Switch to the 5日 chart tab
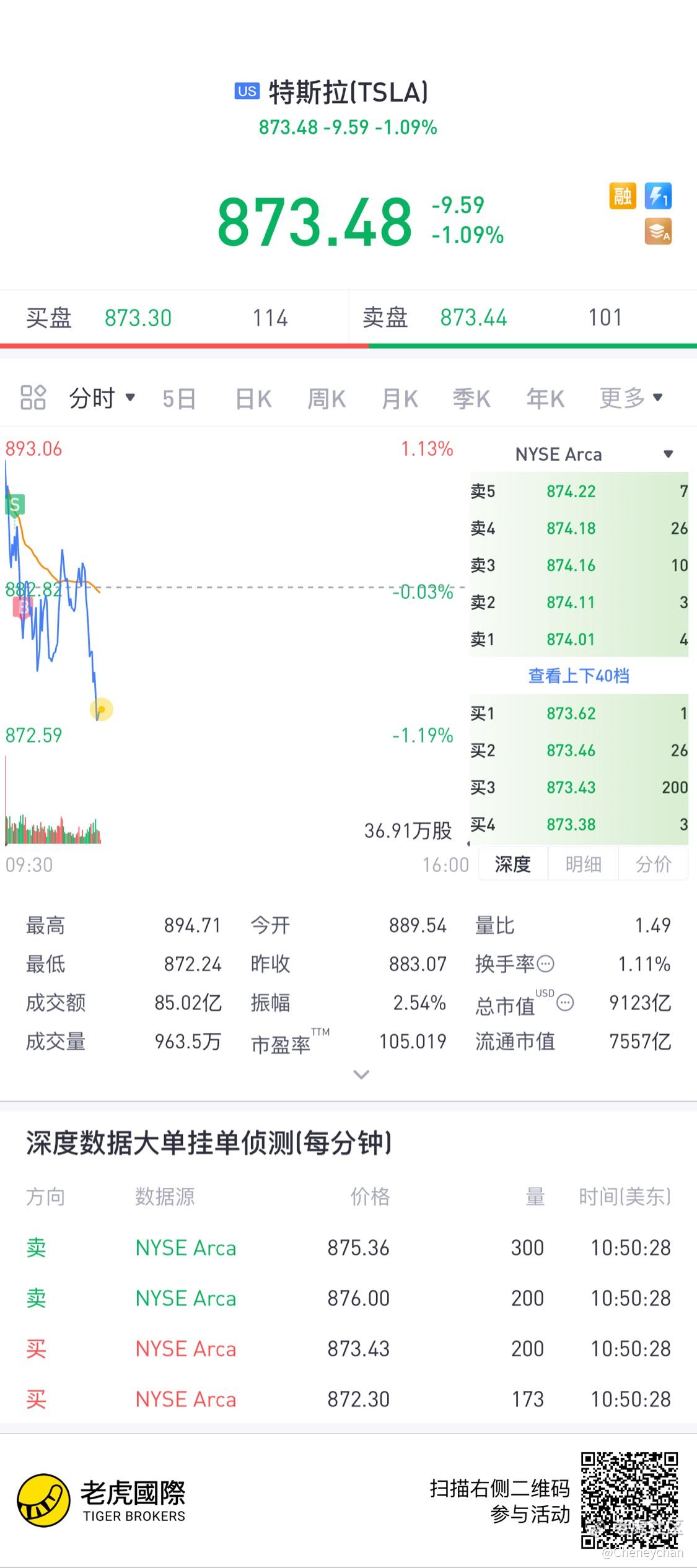The width and height of the screenshot is (697, 1568). pyautogui.click(x=179, y=399)
